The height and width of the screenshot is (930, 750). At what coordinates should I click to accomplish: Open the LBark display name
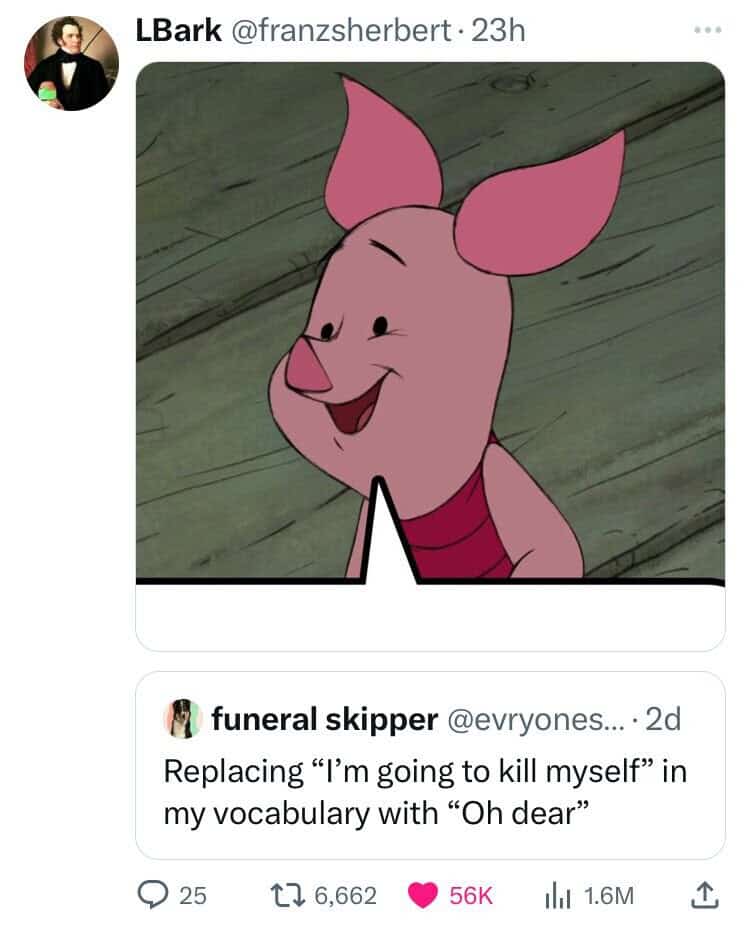(x=178, y=30)
